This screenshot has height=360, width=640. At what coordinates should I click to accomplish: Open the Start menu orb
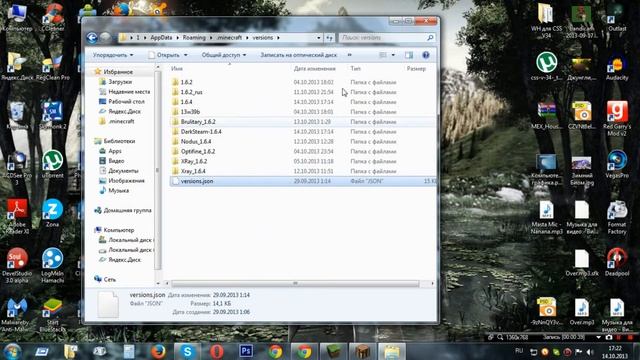tap(12, 351)
